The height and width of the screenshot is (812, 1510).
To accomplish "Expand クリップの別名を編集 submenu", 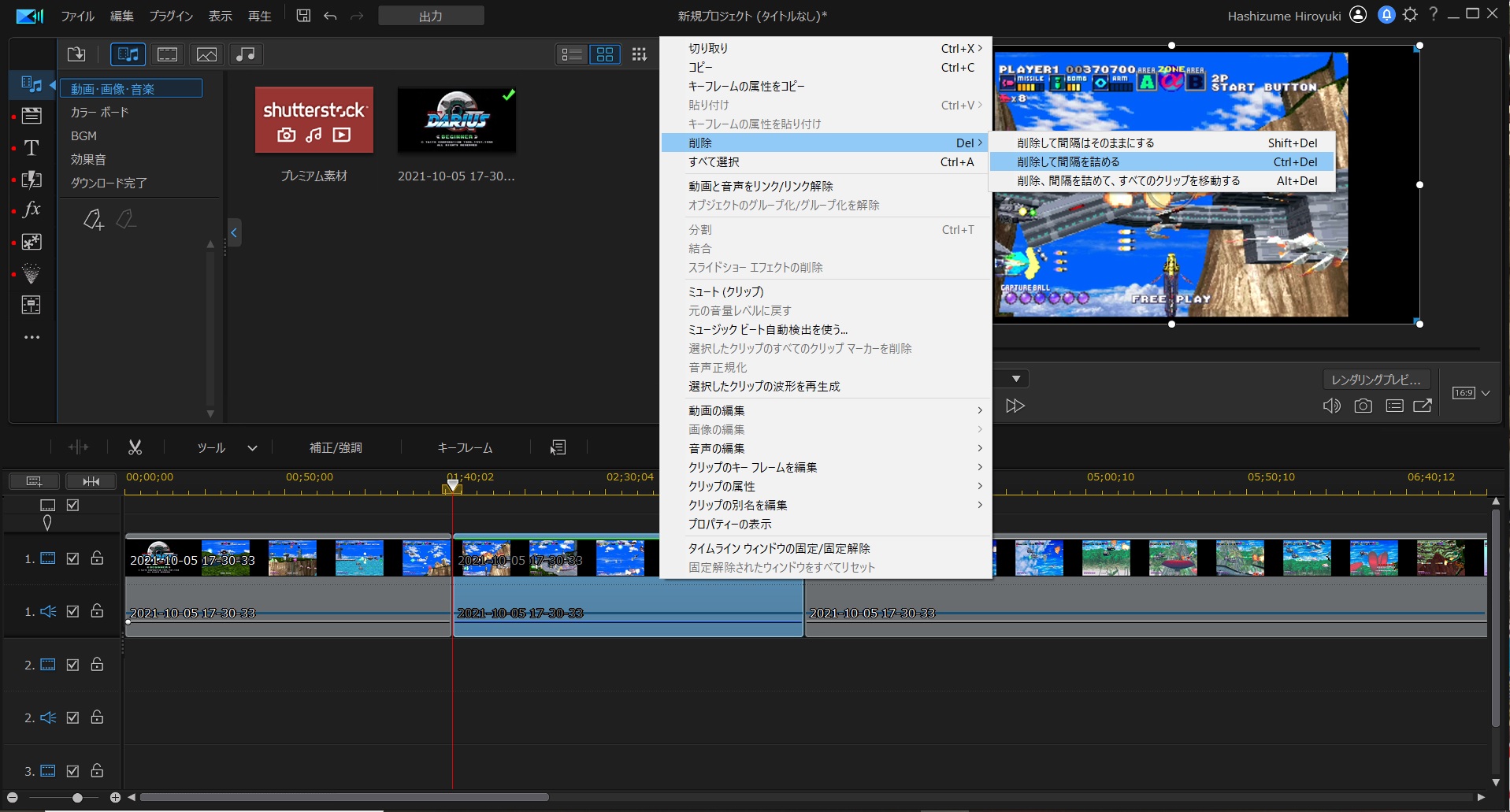I will coord(825,505).
